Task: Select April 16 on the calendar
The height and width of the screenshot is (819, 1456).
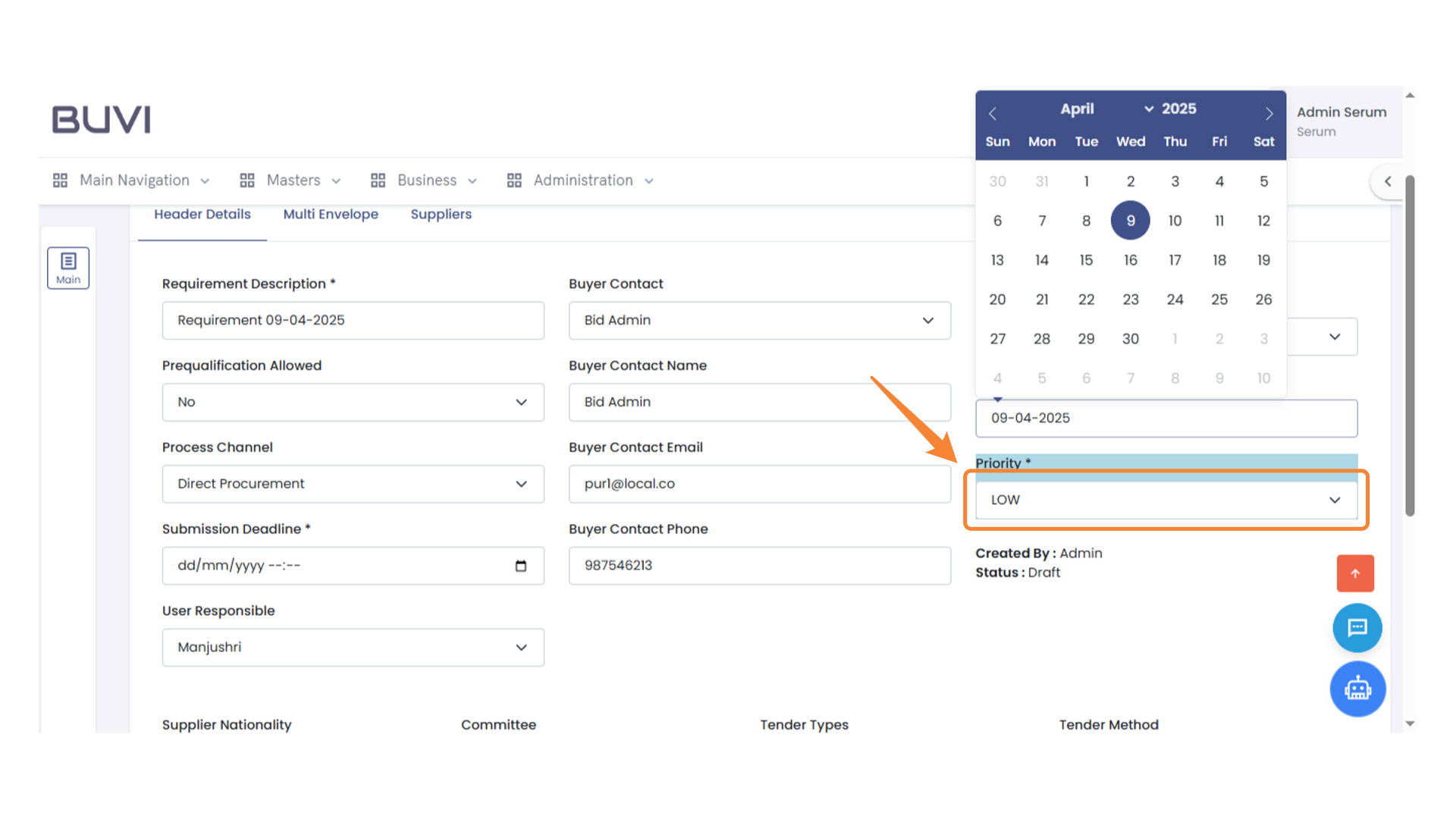Action: coord(1130,259)
